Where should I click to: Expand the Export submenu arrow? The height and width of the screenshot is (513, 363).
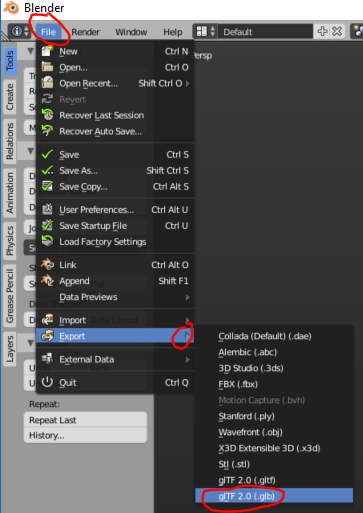[x=187, y=336]
